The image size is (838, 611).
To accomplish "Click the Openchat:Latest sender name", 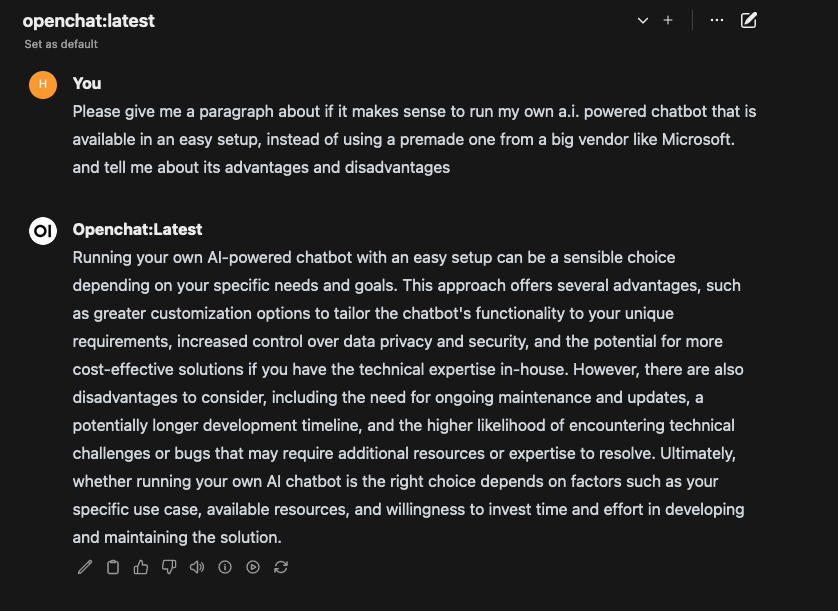I will point(137,229).
